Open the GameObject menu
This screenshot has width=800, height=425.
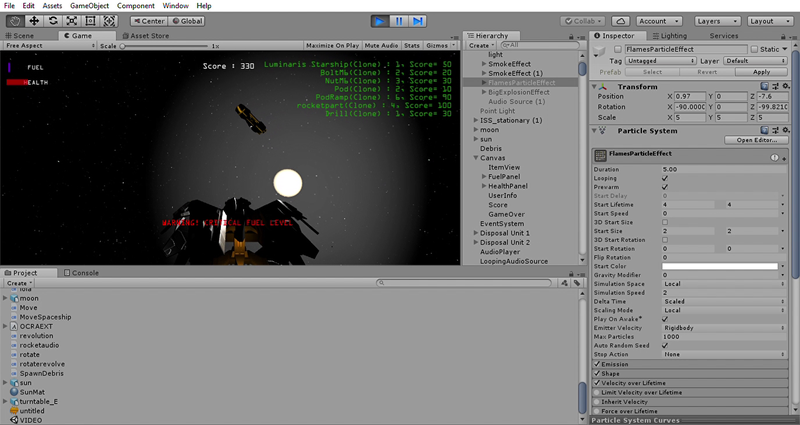click(x=89, y=6)
